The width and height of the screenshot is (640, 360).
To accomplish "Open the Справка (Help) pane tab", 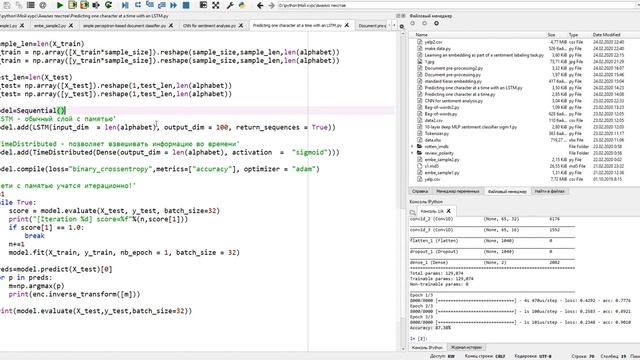I will point(420,191).
